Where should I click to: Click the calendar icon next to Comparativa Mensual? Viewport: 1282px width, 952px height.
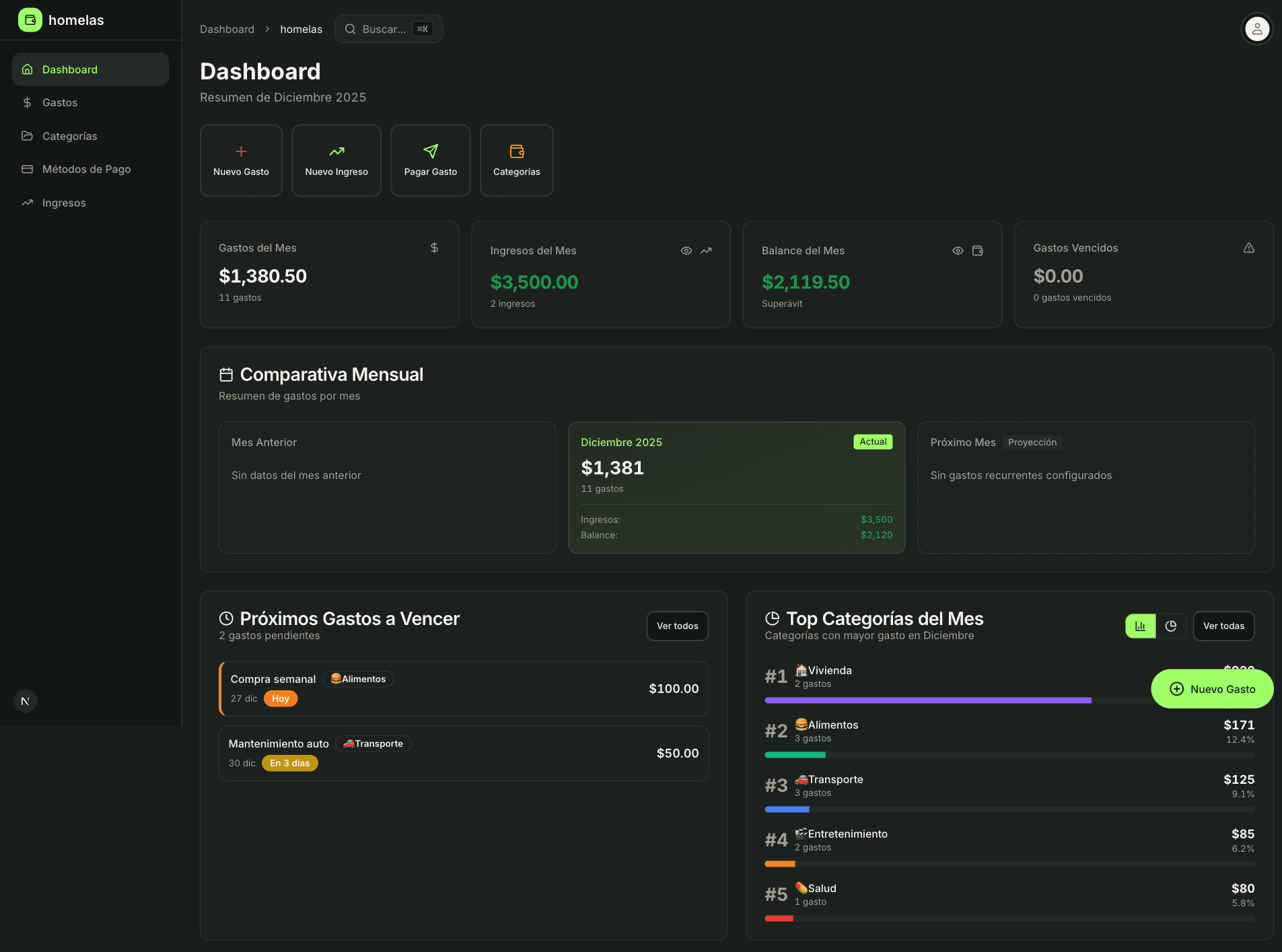coord(226,374)
